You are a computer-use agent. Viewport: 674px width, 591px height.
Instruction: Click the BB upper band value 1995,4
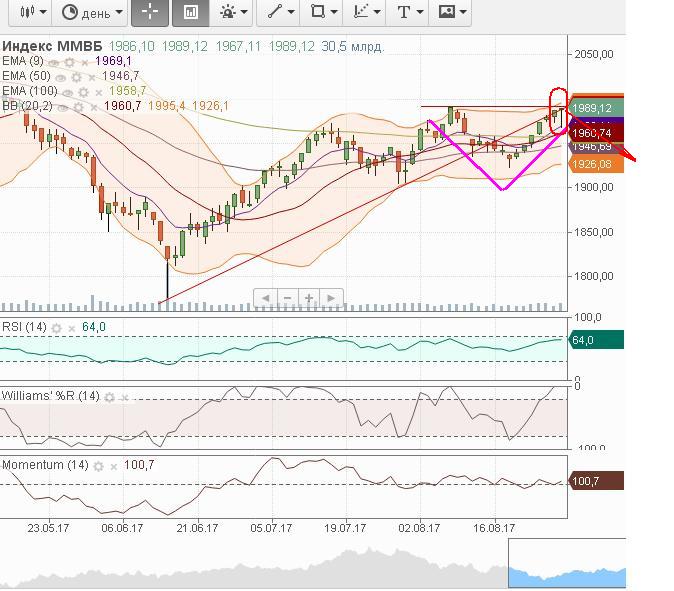pyautogui.click(x=167, y=106)
